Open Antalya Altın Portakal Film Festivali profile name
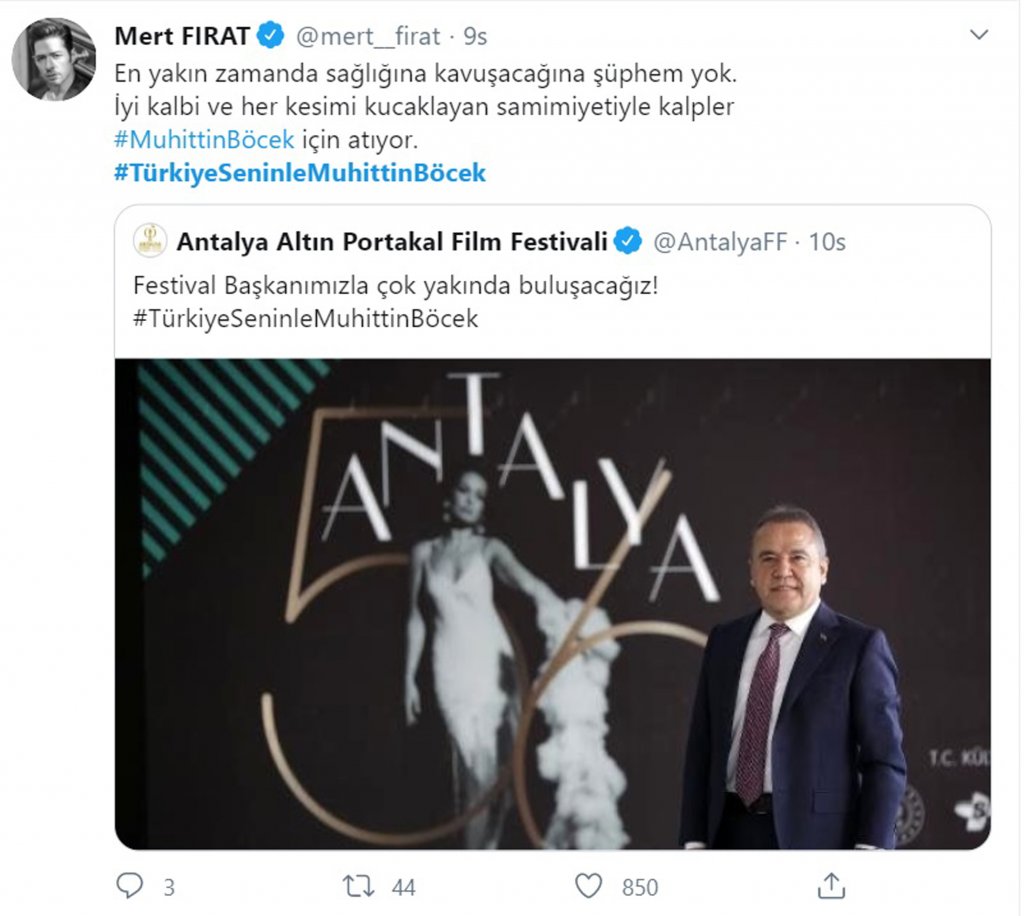 [x=392, y=241]
